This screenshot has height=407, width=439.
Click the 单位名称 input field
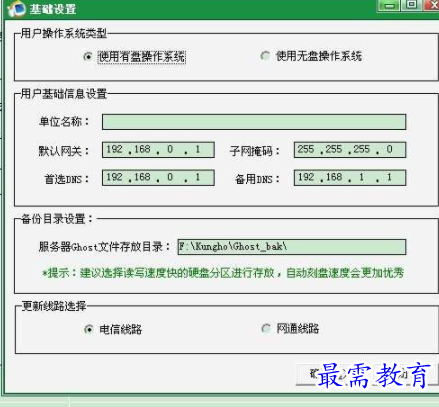[254, 122]
